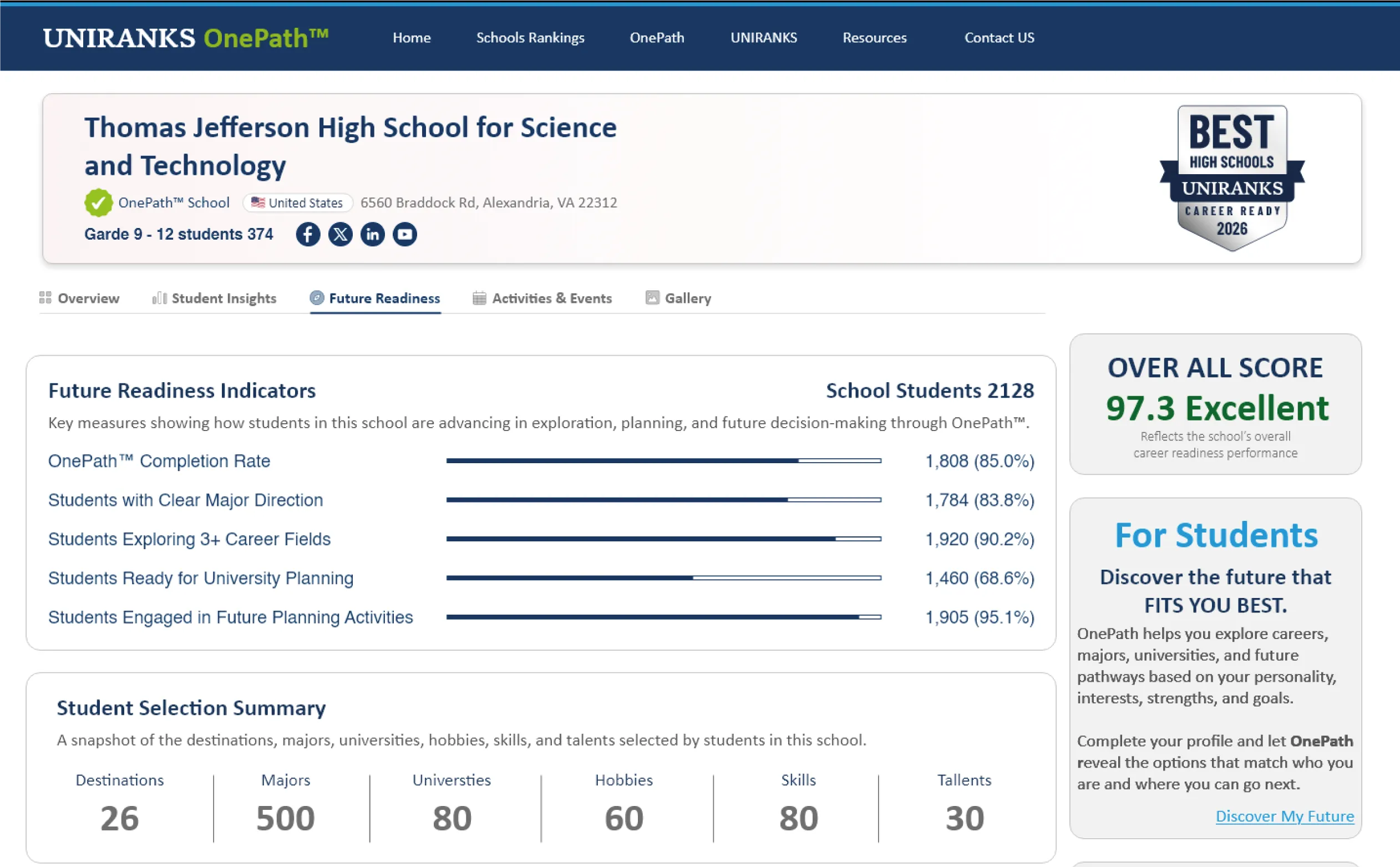Click the Hobbies count 60
Viewport: 1400px width, 867px height.
click(625, 818)
